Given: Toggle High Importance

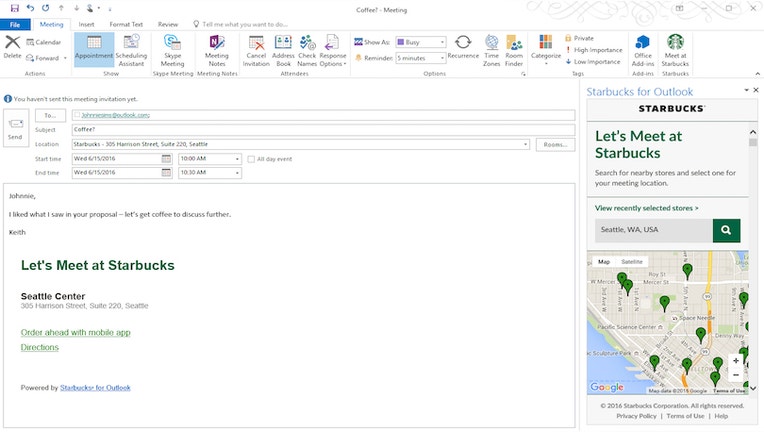Looking at the screenshot, I should tap(593, 50).
